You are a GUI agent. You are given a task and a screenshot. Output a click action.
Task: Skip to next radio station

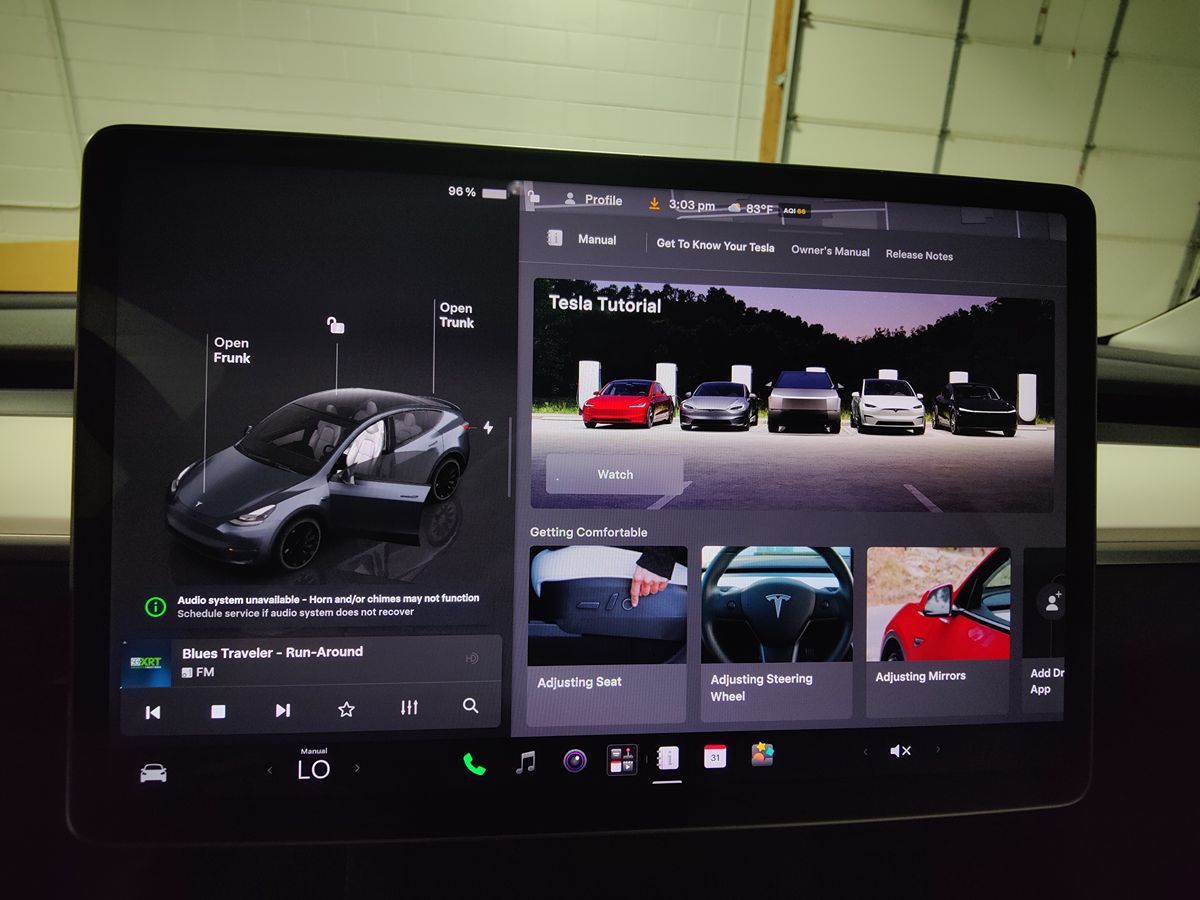click(x=282, y=710)
